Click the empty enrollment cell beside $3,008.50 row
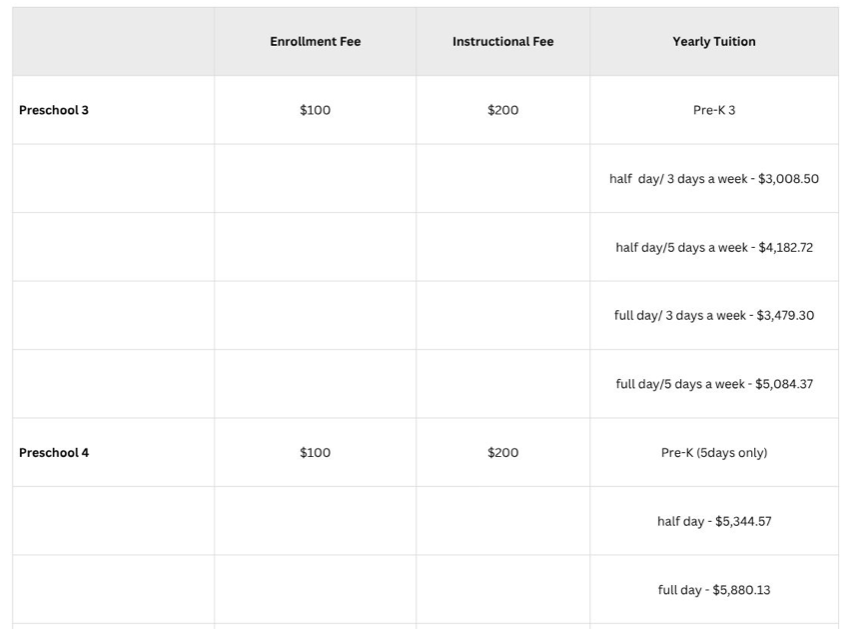 (x=315, y=179)
